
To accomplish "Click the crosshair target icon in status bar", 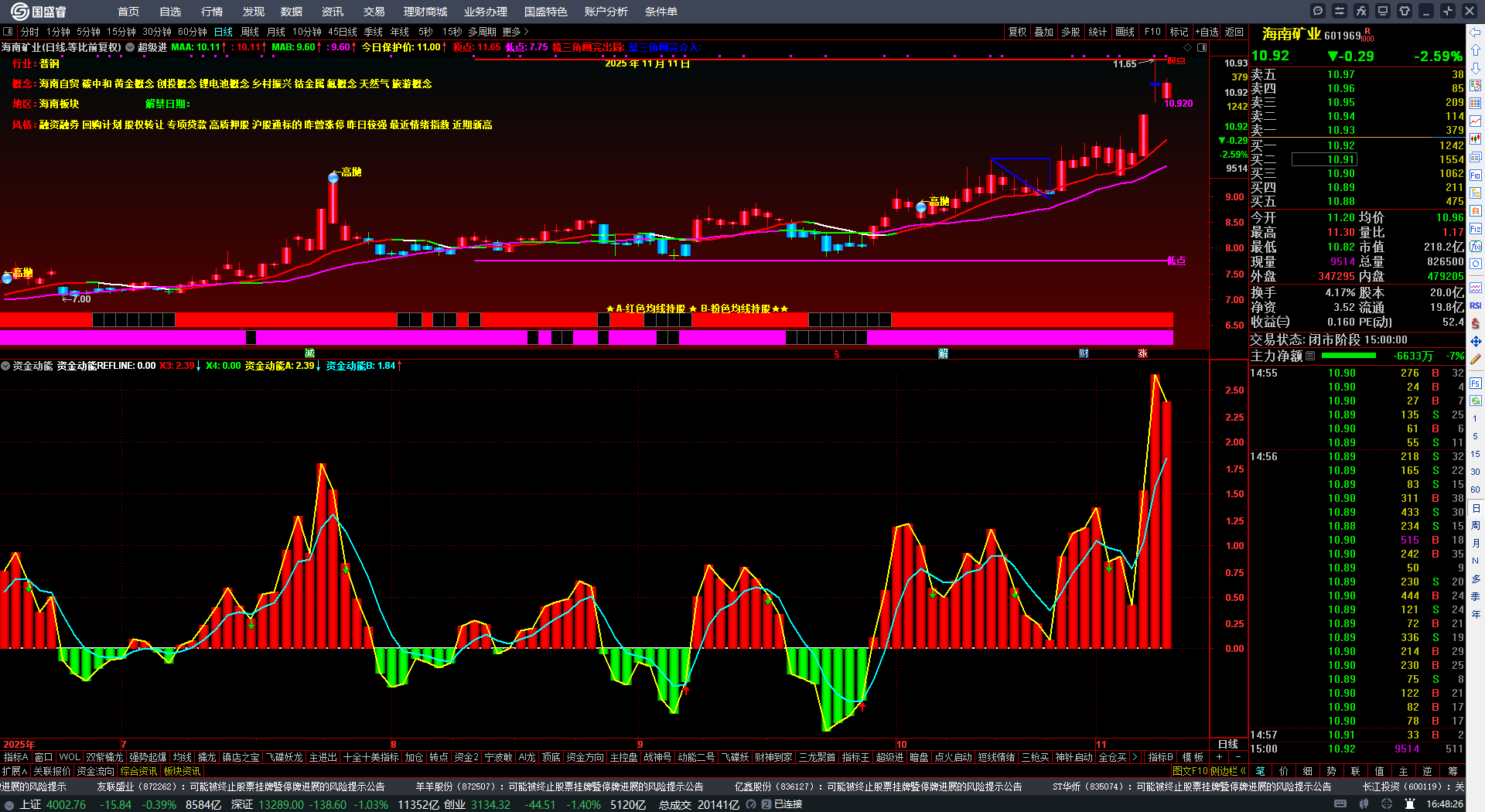I will 1387,804.
